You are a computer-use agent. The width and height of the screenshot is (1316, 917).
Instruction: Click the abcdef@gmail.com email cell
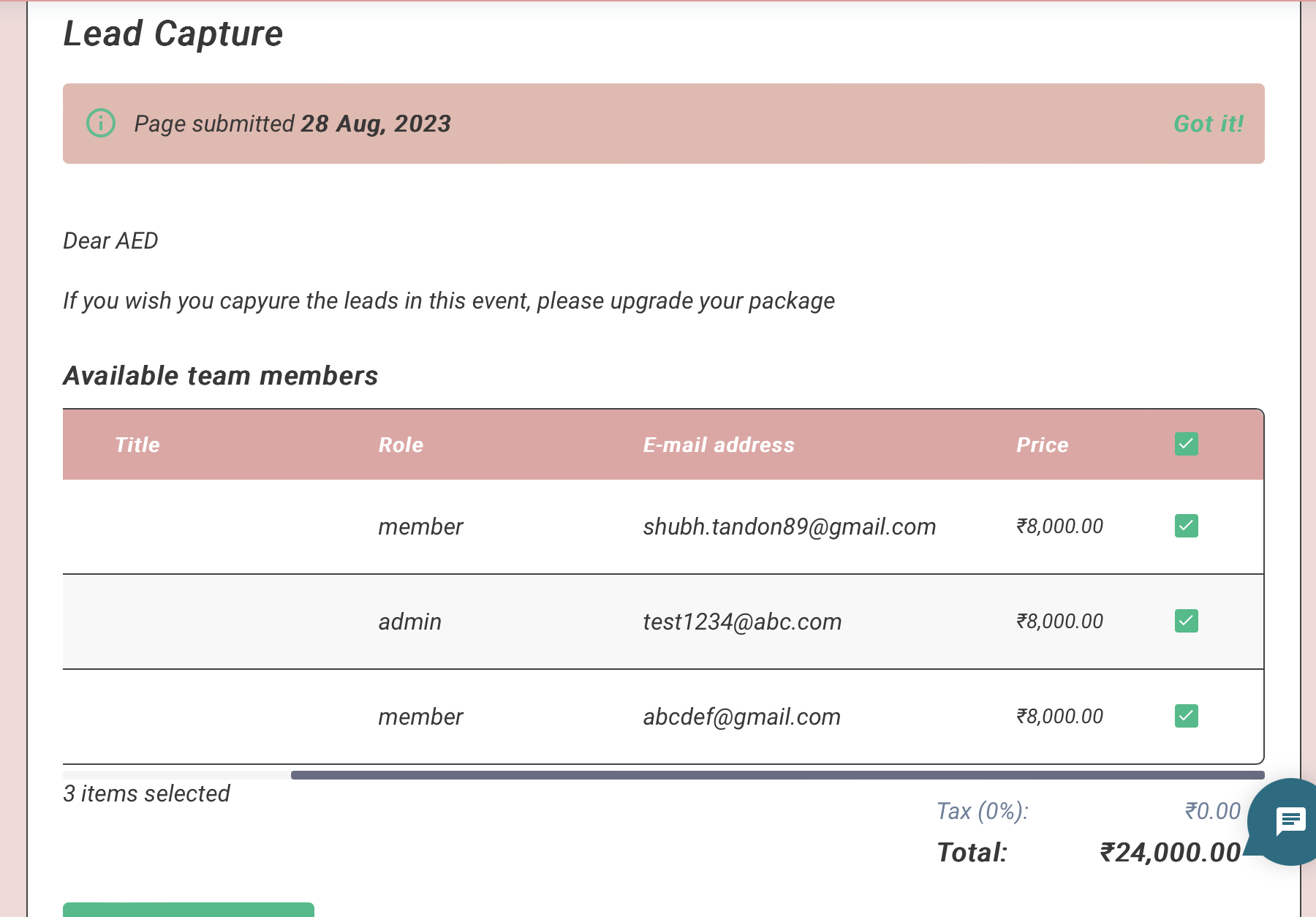[741, 717]
